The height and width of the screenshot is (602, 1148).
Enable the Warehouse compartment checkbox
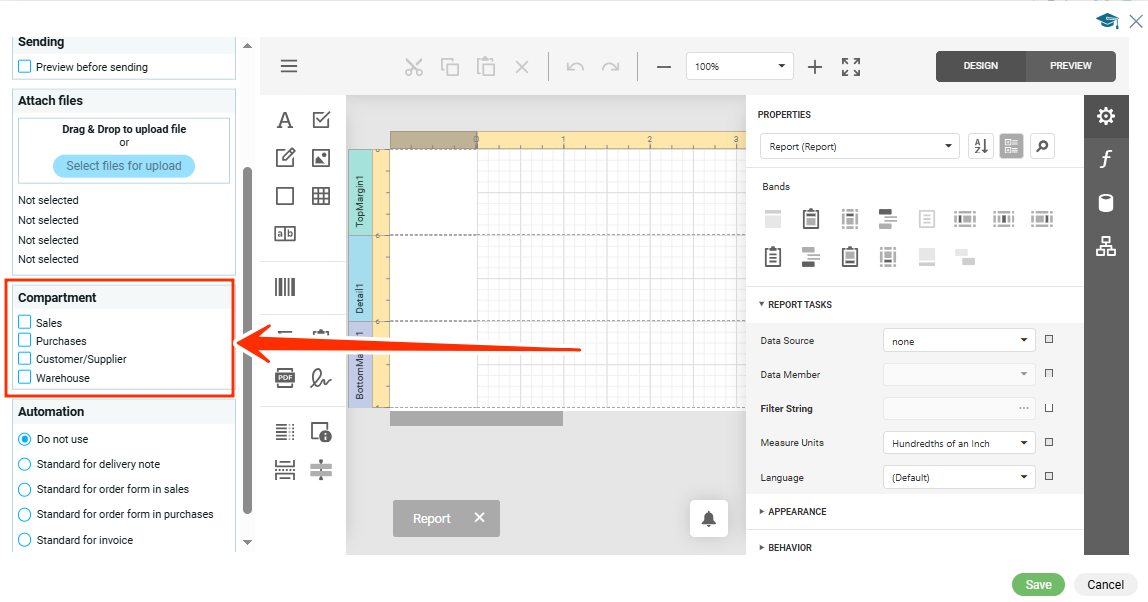(25, 377)
